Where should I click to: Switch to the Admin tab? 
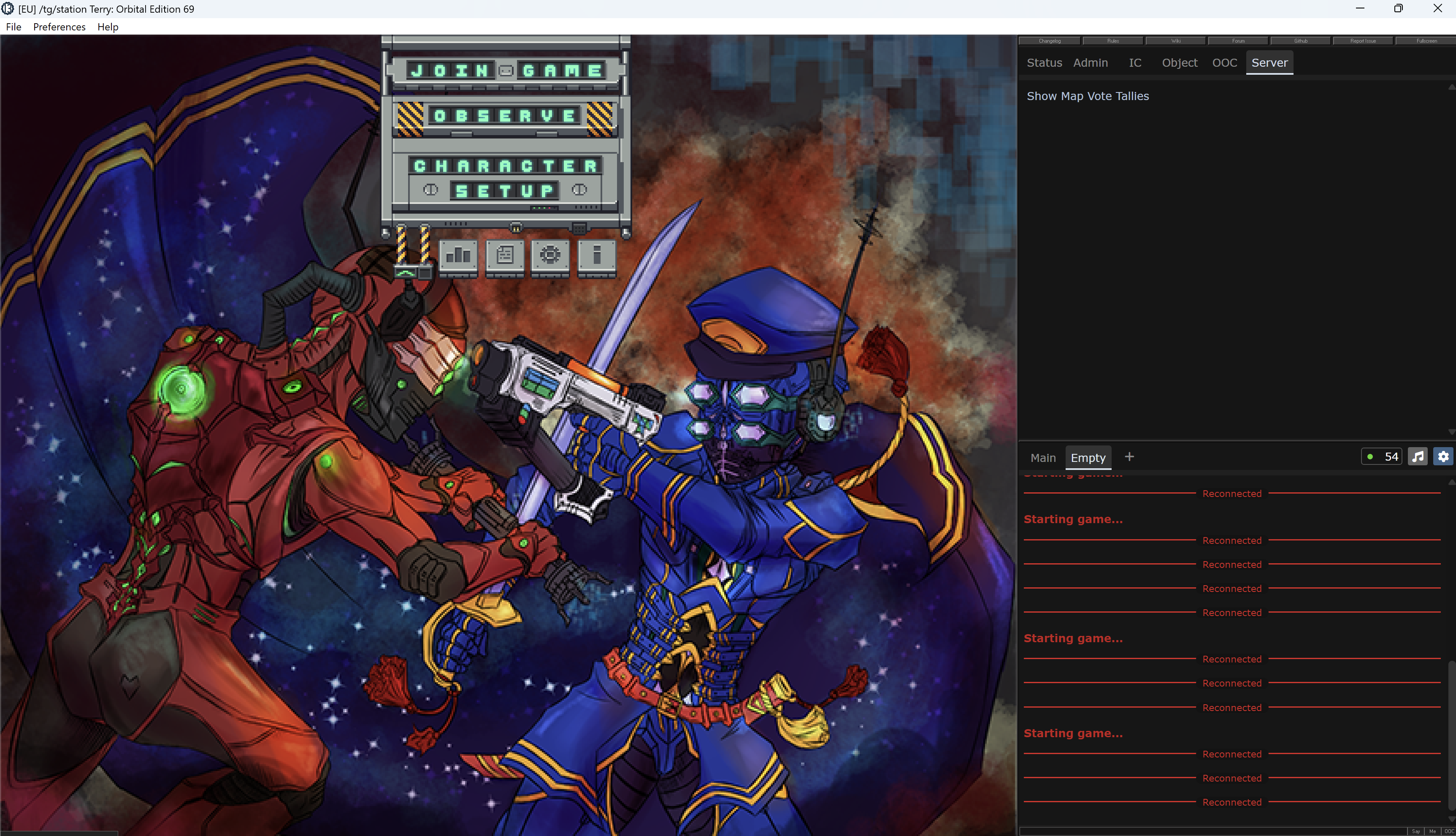click(1091, 62)
